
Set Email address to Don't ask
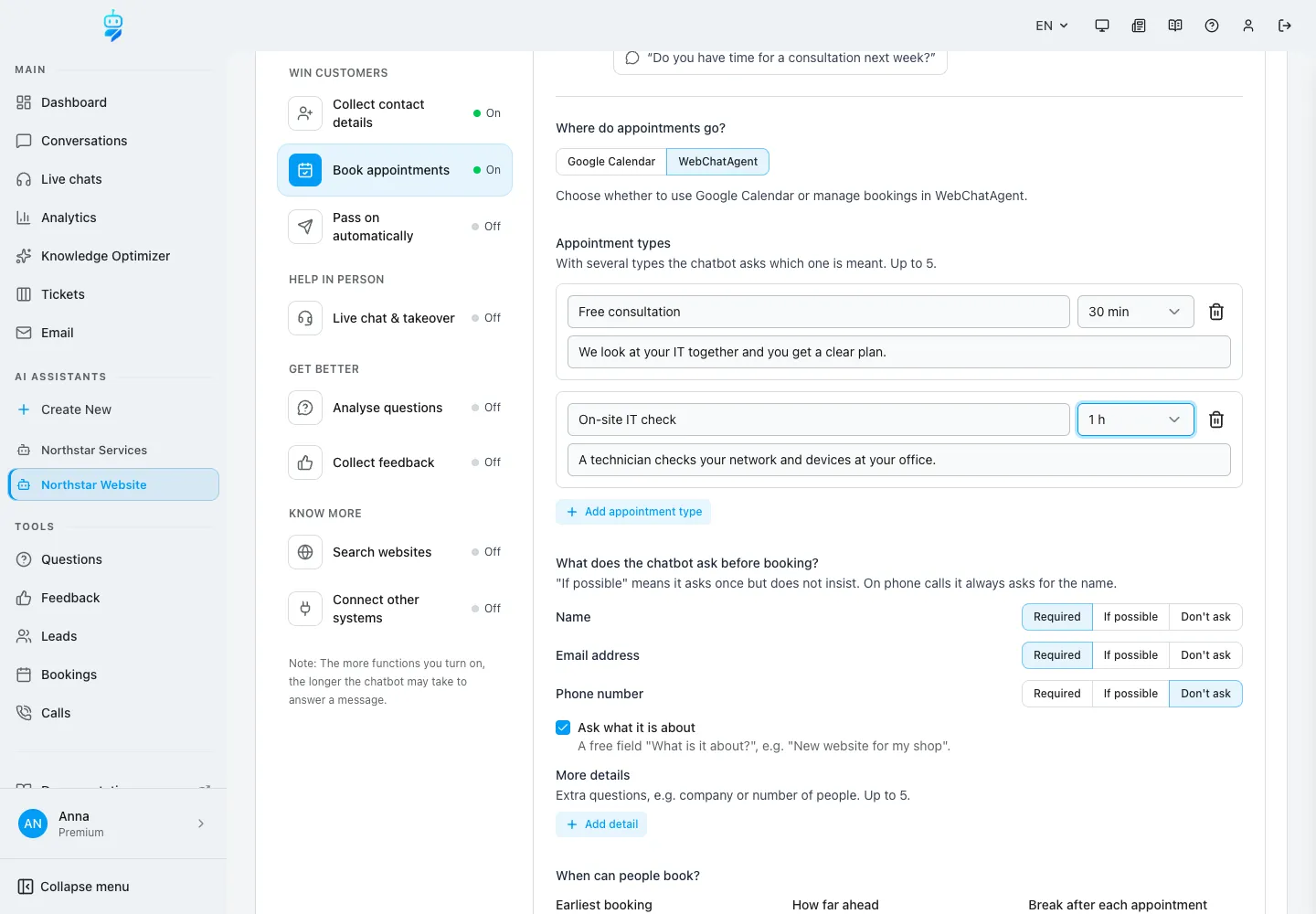pos(1205,655)
